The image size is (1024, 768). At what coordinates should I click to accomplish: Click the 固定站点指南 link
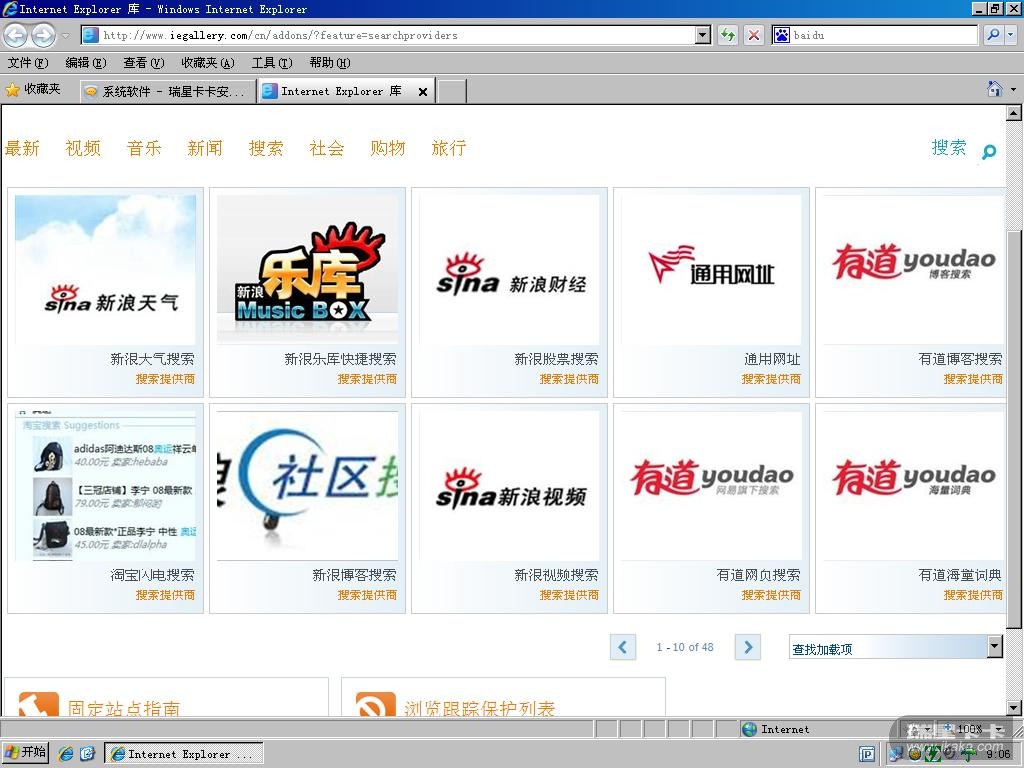click(x=124, y=709)
